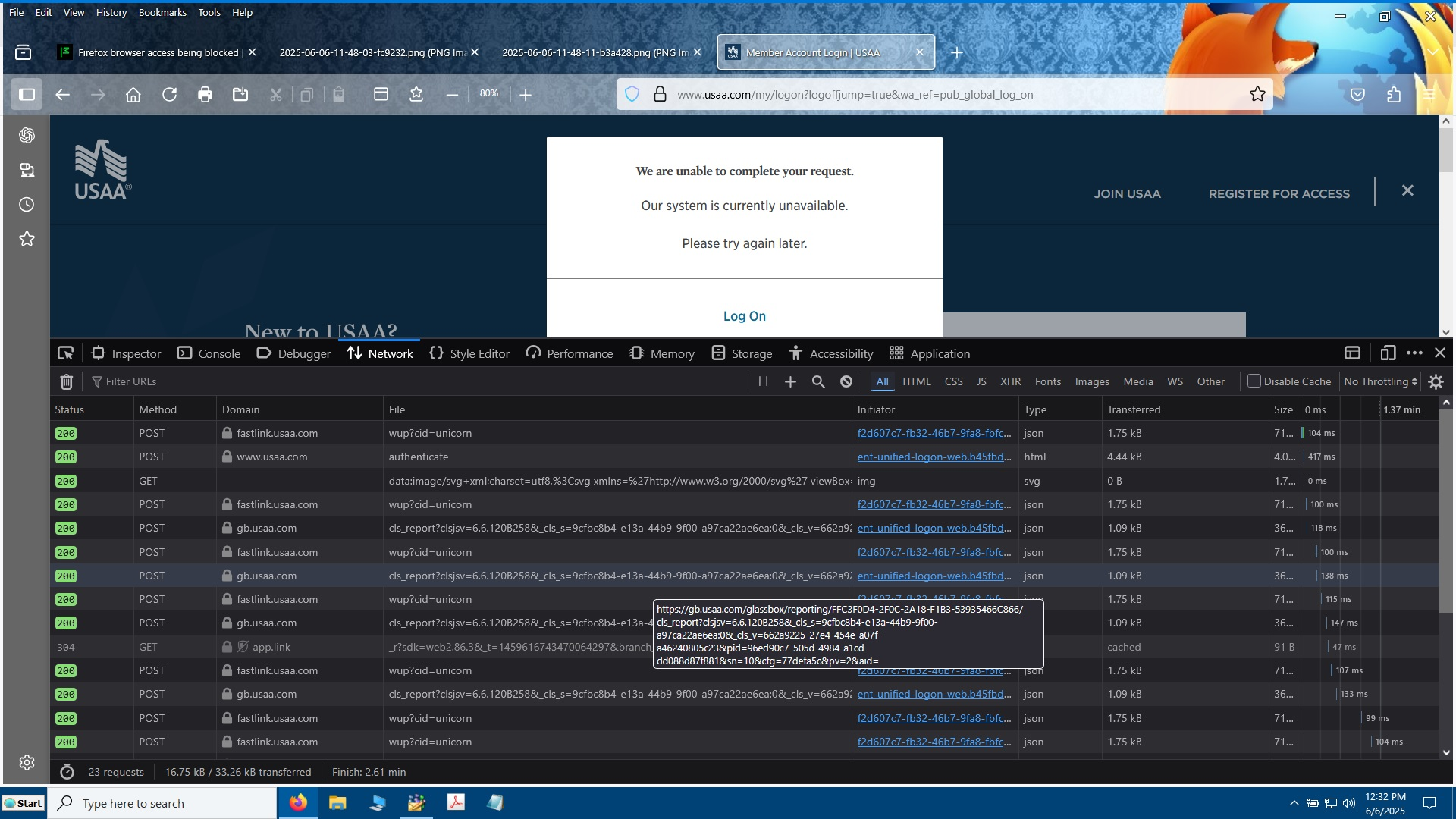Filter requests by WS
The image size is (1456, 819).
1175,381
